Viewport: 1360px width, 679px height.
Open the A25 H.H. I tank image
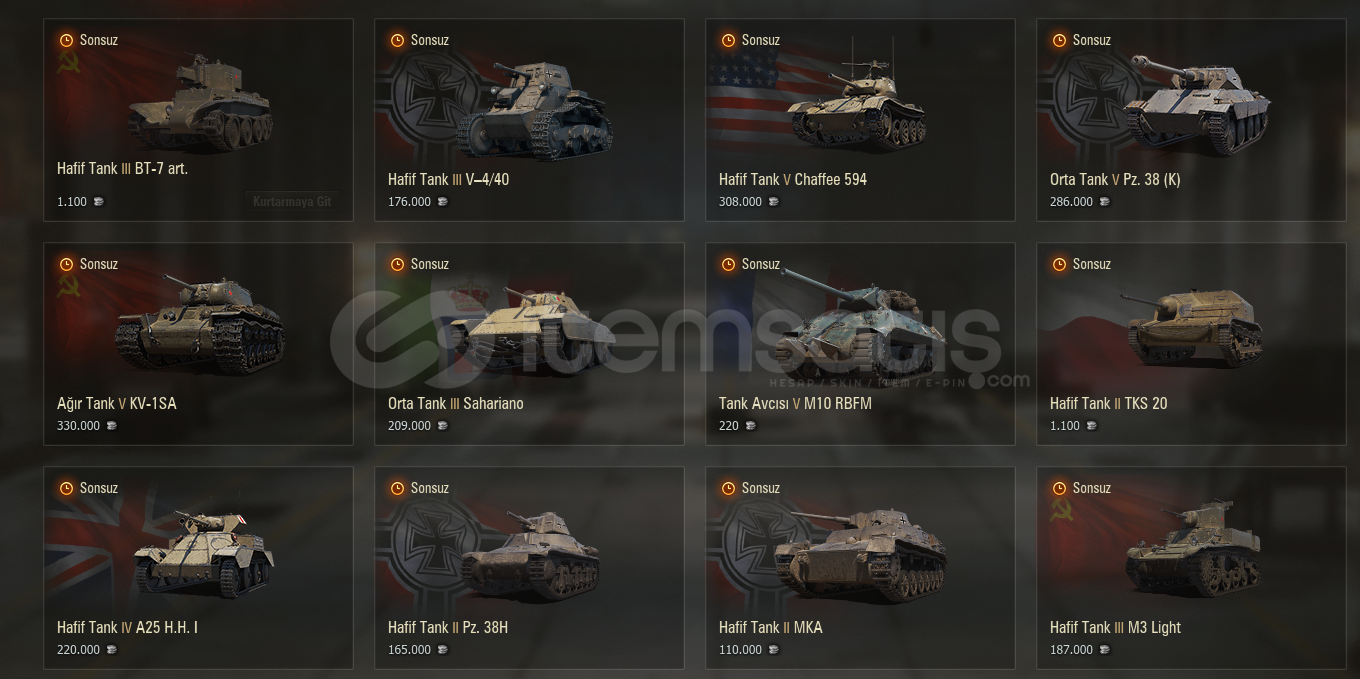click(x=204, y=553)
